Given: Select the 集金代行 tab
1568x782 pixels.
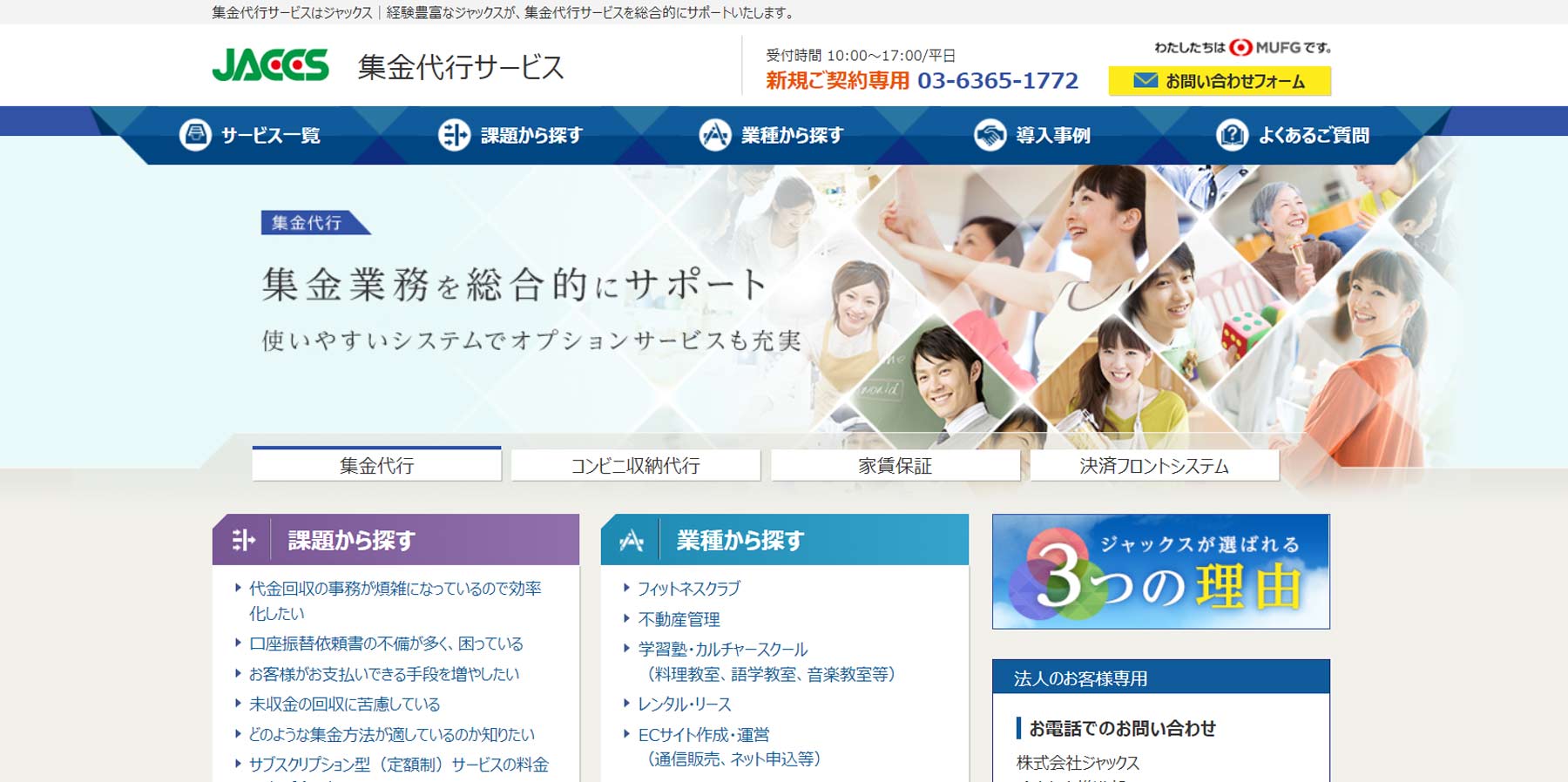Looking at the screenshot, I should [x=377, y=464].
